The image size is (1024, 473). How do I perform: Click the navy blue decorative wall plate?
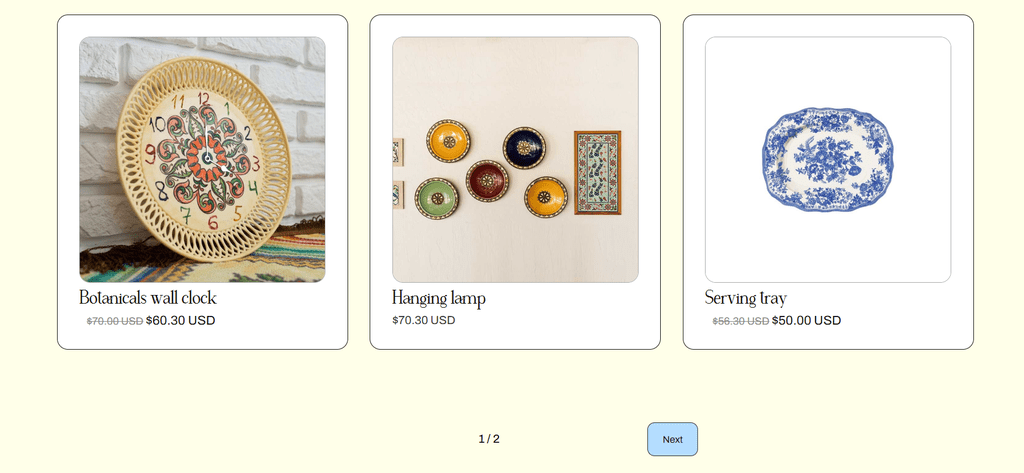[x=524, y=148]
